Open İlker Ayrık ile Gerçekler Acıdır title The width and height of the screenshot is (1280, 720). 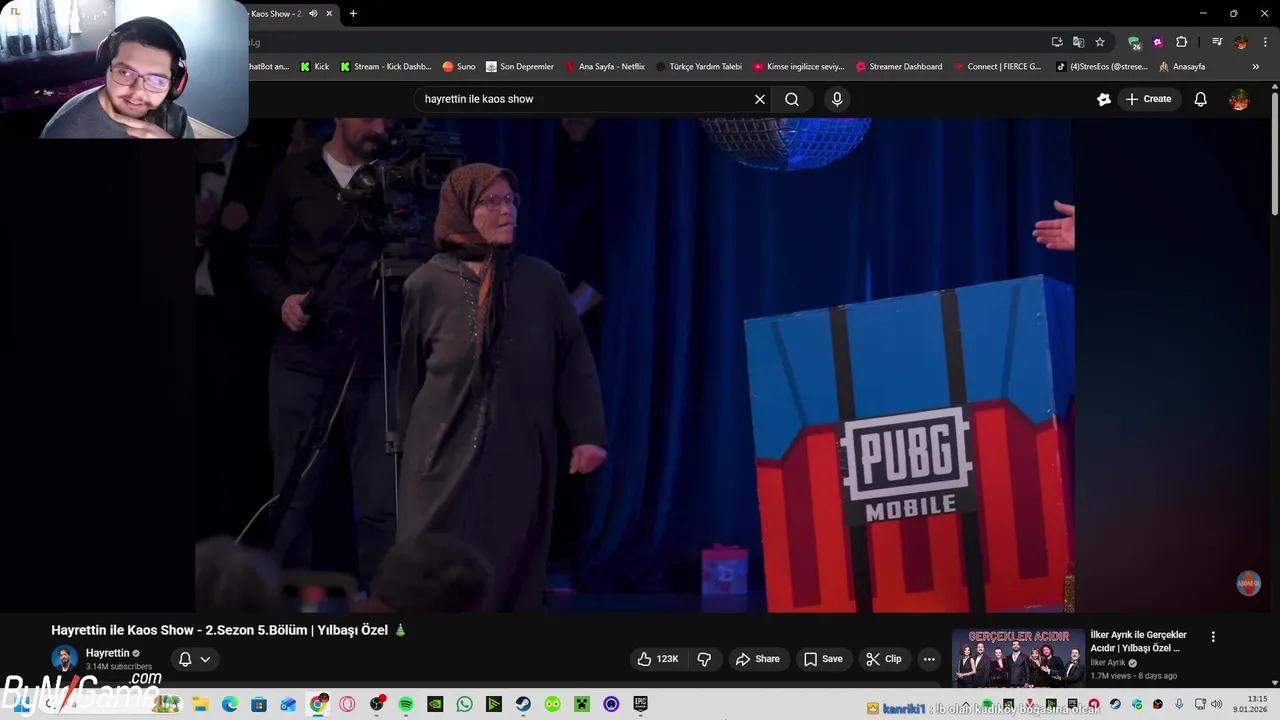tap(1139, 641)
